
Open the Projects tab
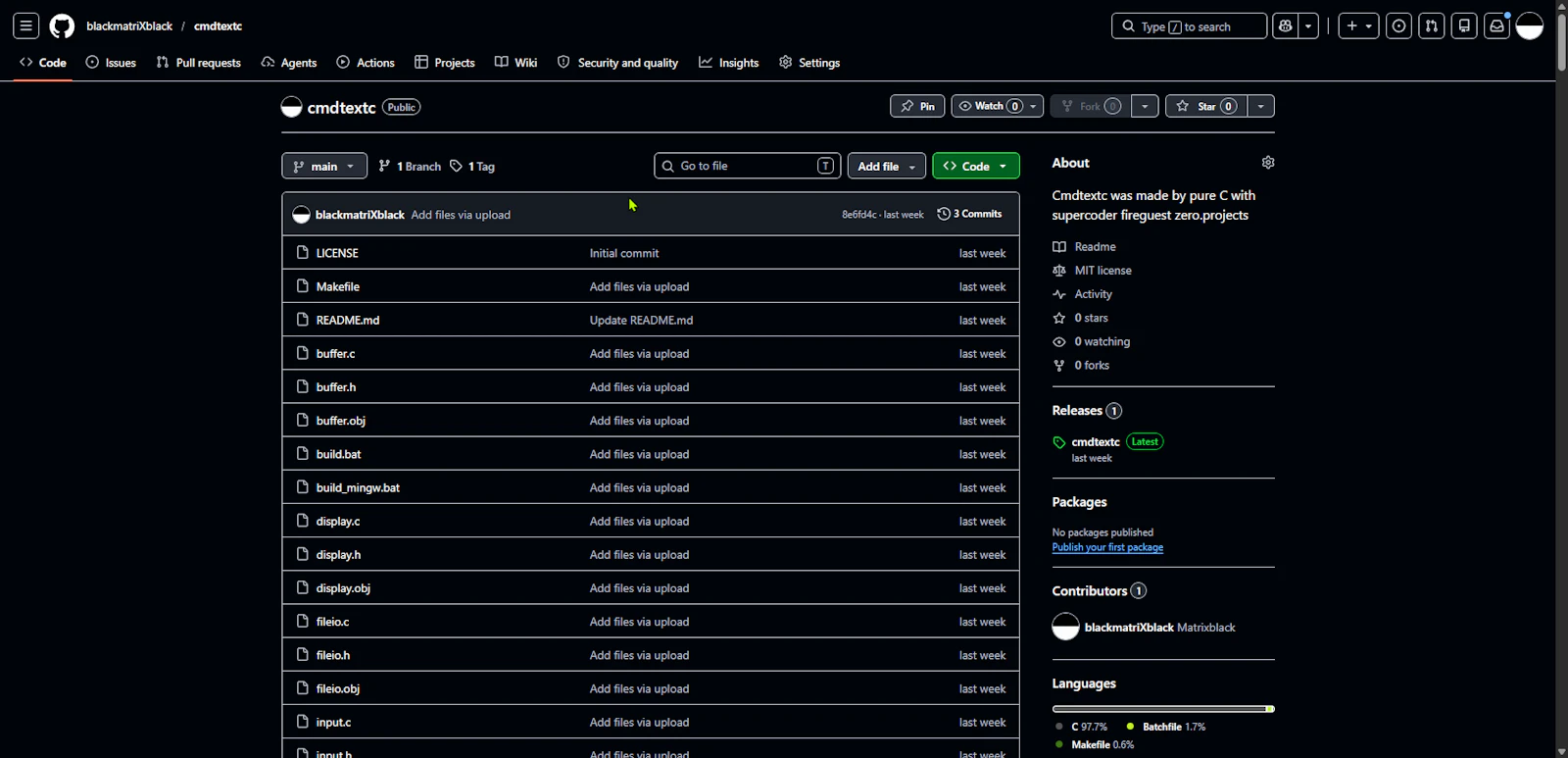[445, 62]
